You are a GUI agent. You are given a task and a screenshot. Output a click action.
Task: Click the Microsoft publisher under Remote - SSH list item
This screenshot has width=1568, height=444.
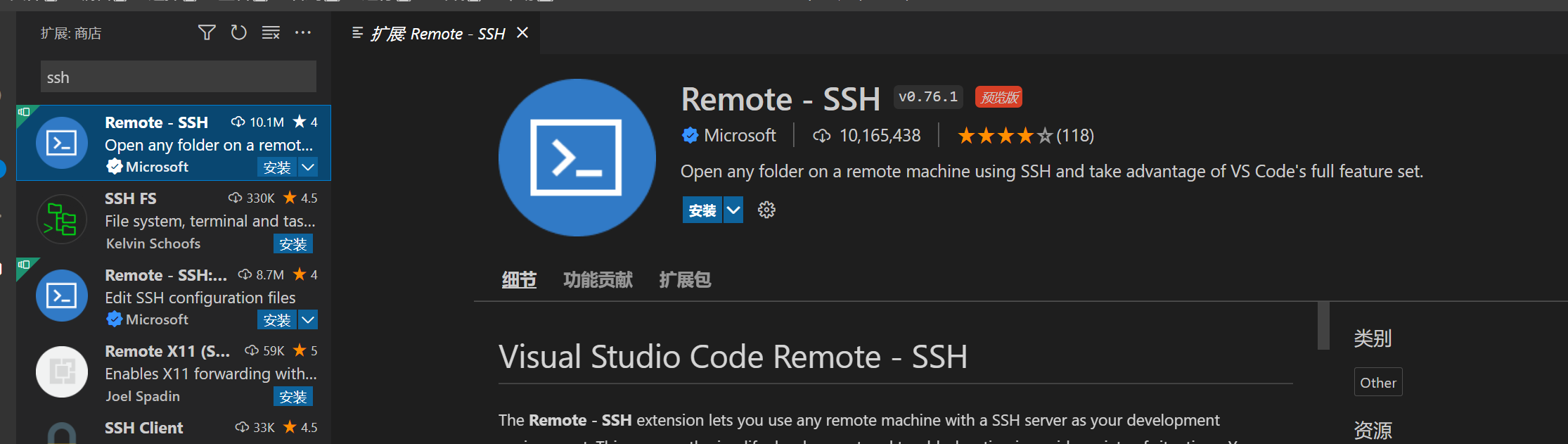tap(157, 167)
